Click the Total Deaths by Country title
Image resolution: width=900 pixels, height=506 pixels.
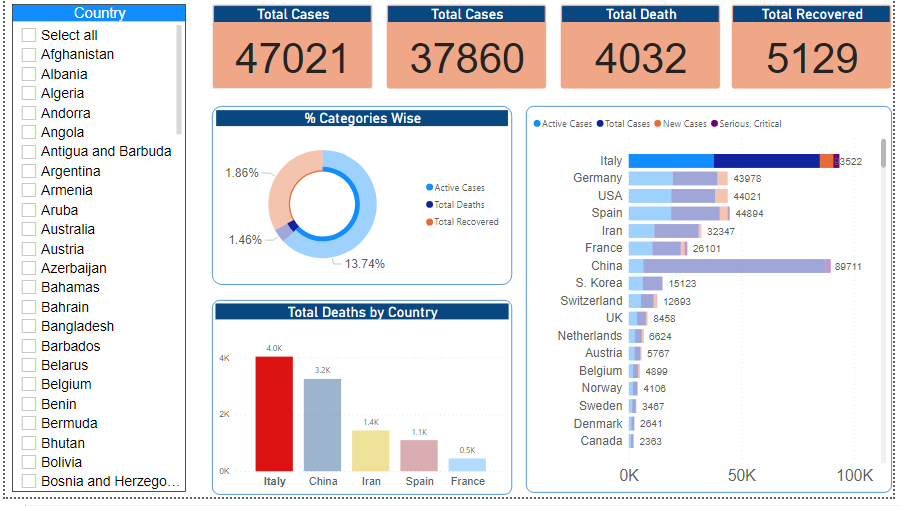click(x=362, y=312)
